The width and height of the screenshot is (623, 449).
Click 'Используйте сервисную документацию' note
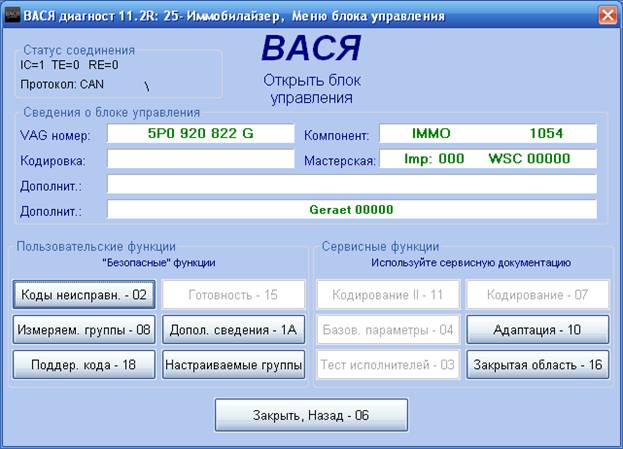(x=471, y=263)
